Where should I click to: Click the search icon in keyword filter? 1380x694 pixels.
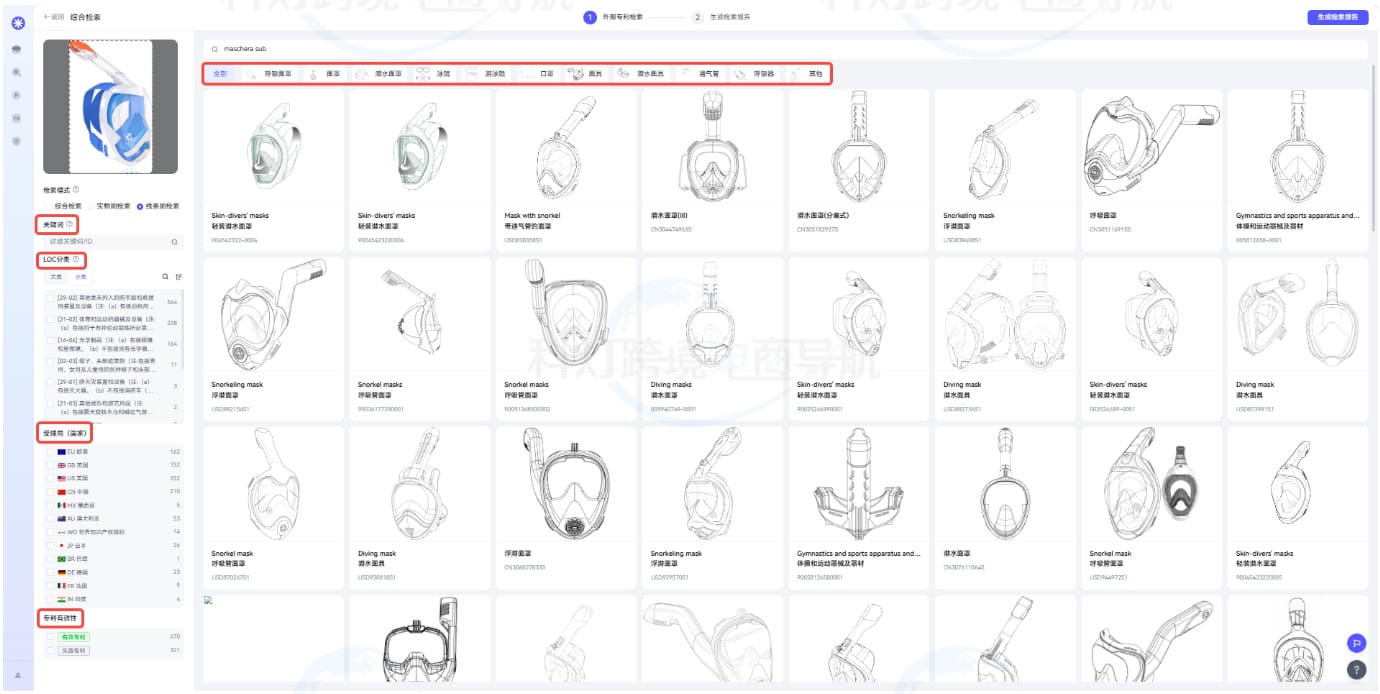174,242
